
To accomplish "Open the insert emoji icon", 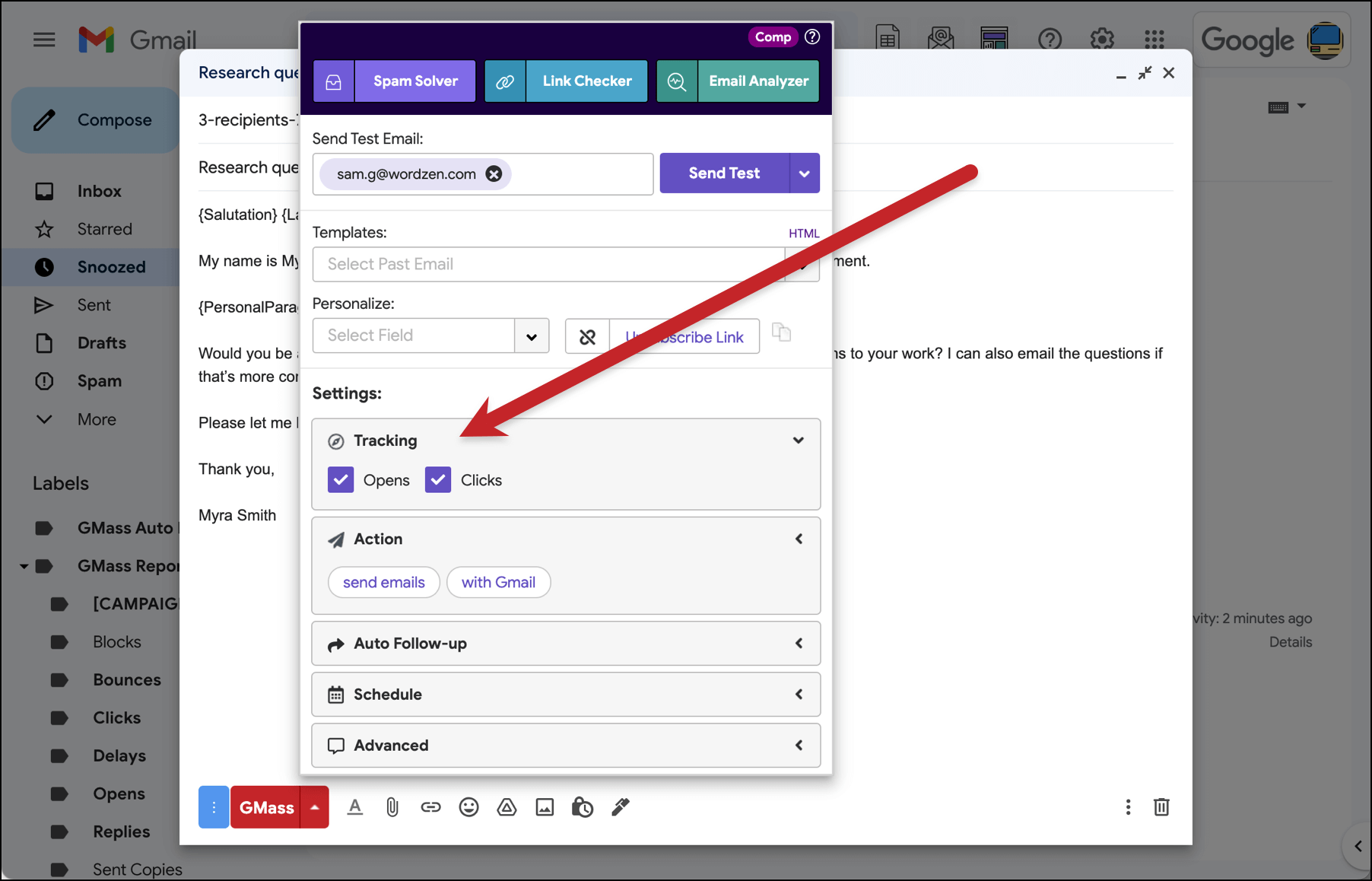I will [x=469, y=807].
